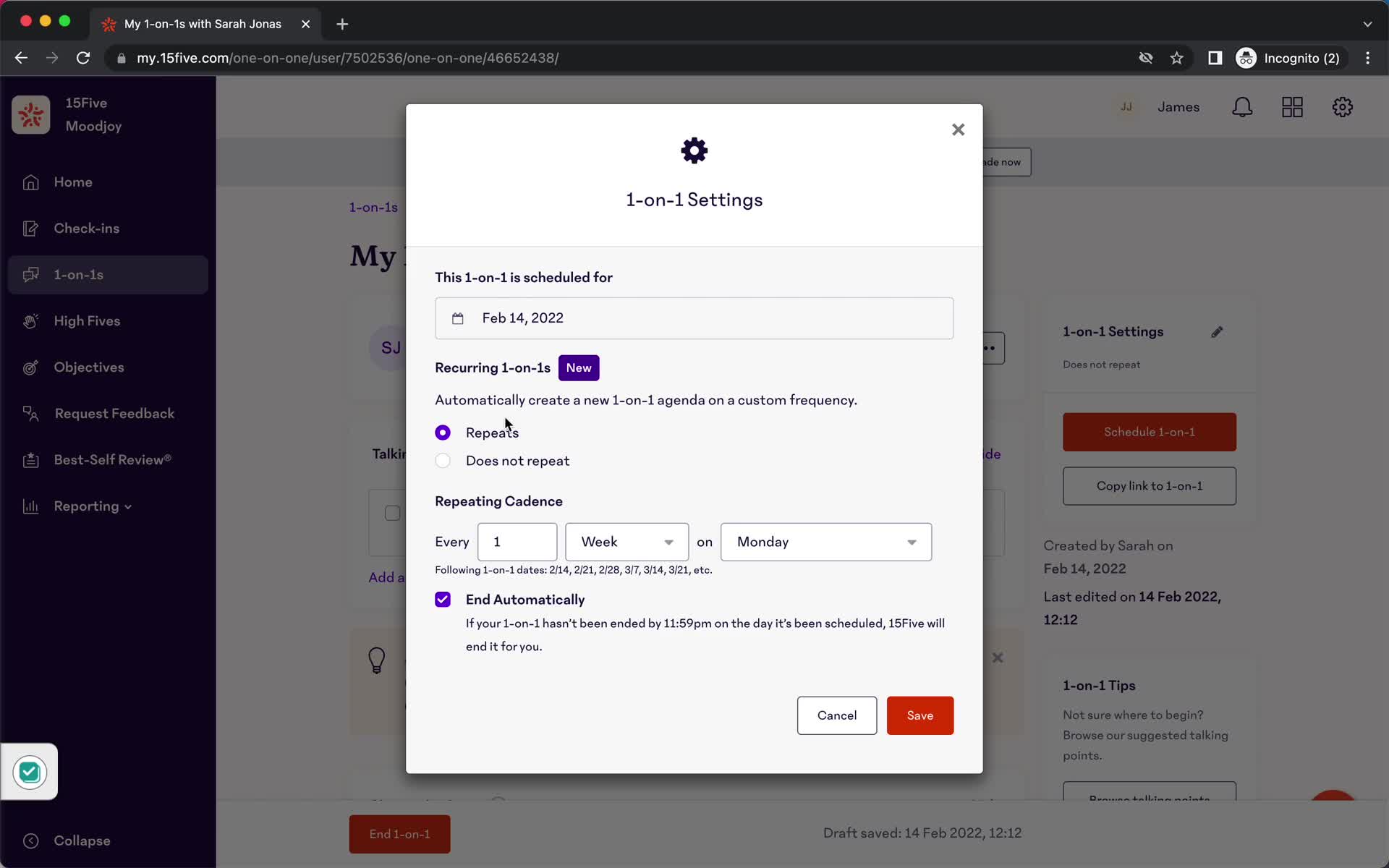The width and height of the screenshot is (1389, 868).
Task: Click the calendar icon in the date field
Action: tap(457, 318)
